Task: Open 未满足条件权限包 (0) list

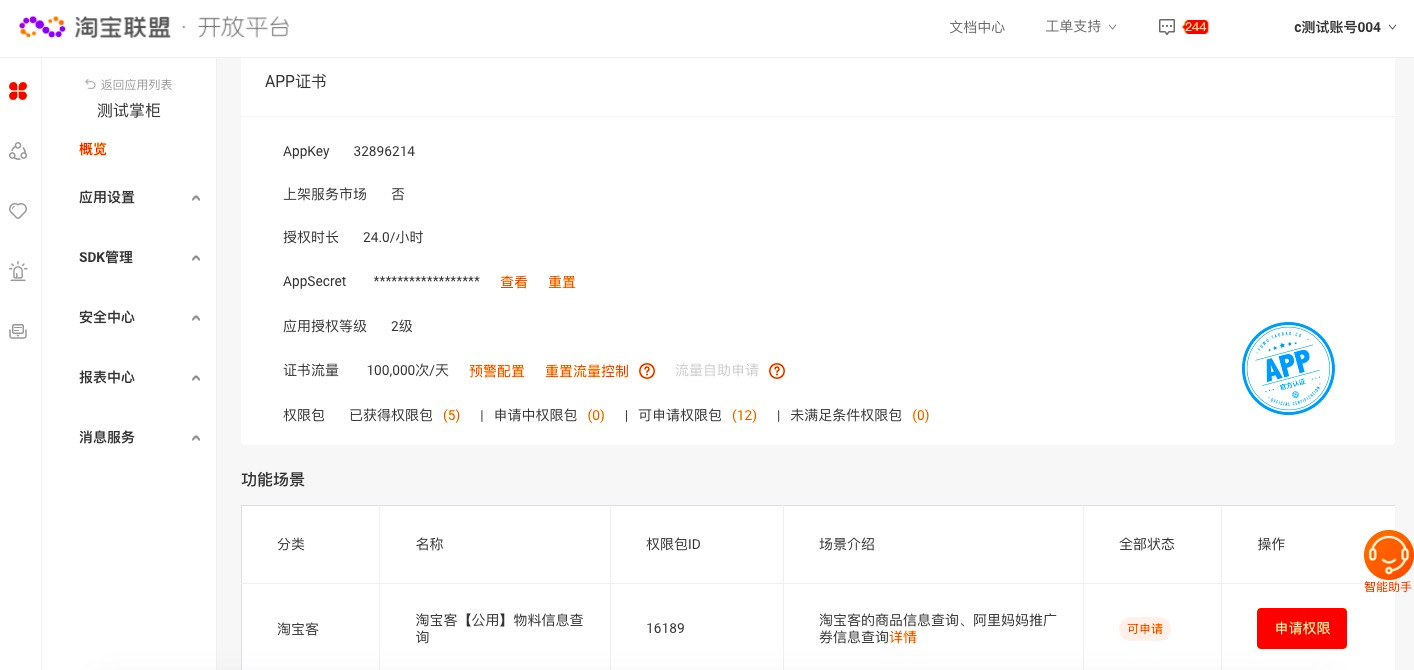Action: [x=860, y=415]
